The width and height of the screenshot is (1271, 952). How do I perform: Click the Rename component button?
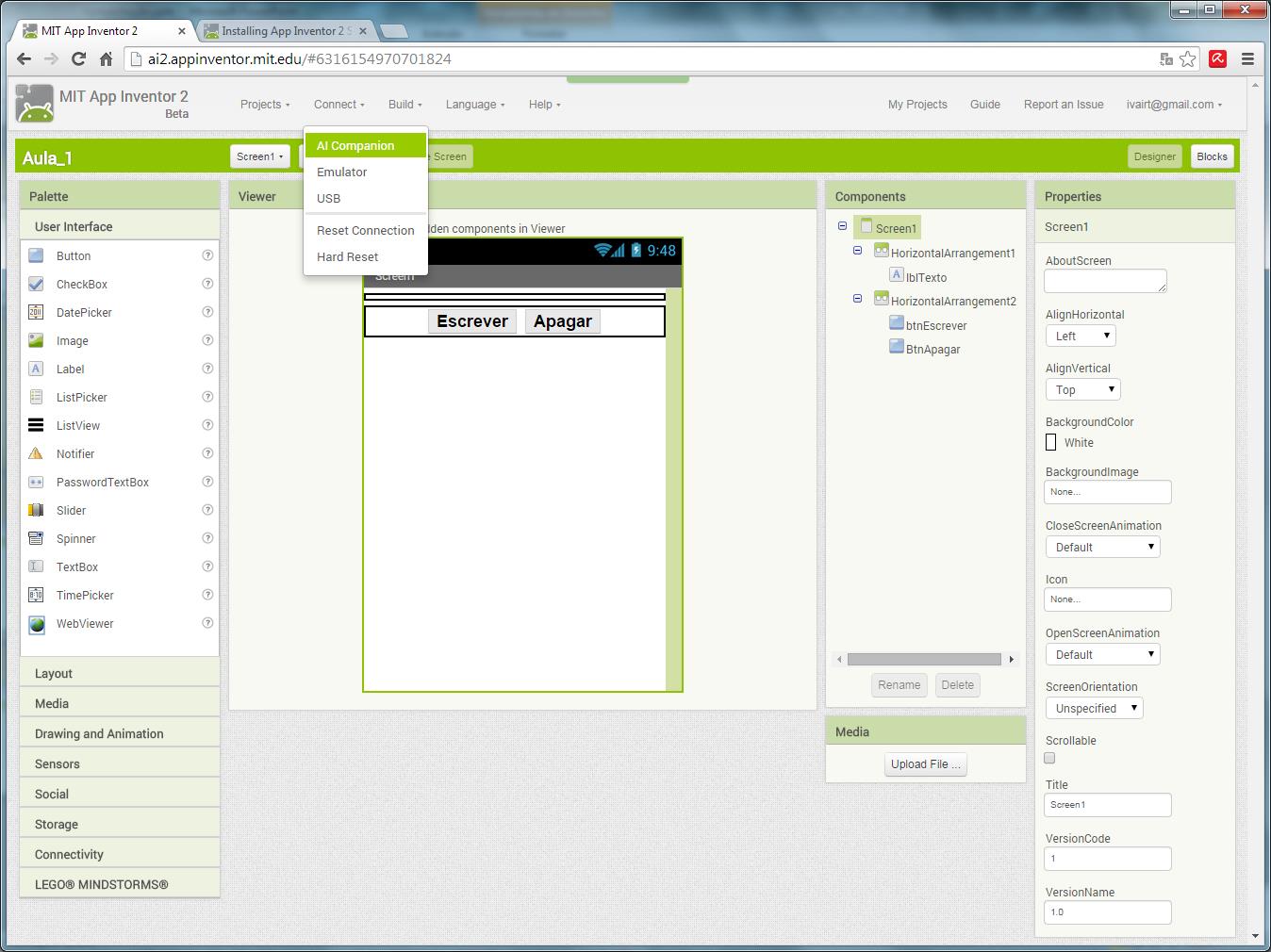(x=899, y=685)
